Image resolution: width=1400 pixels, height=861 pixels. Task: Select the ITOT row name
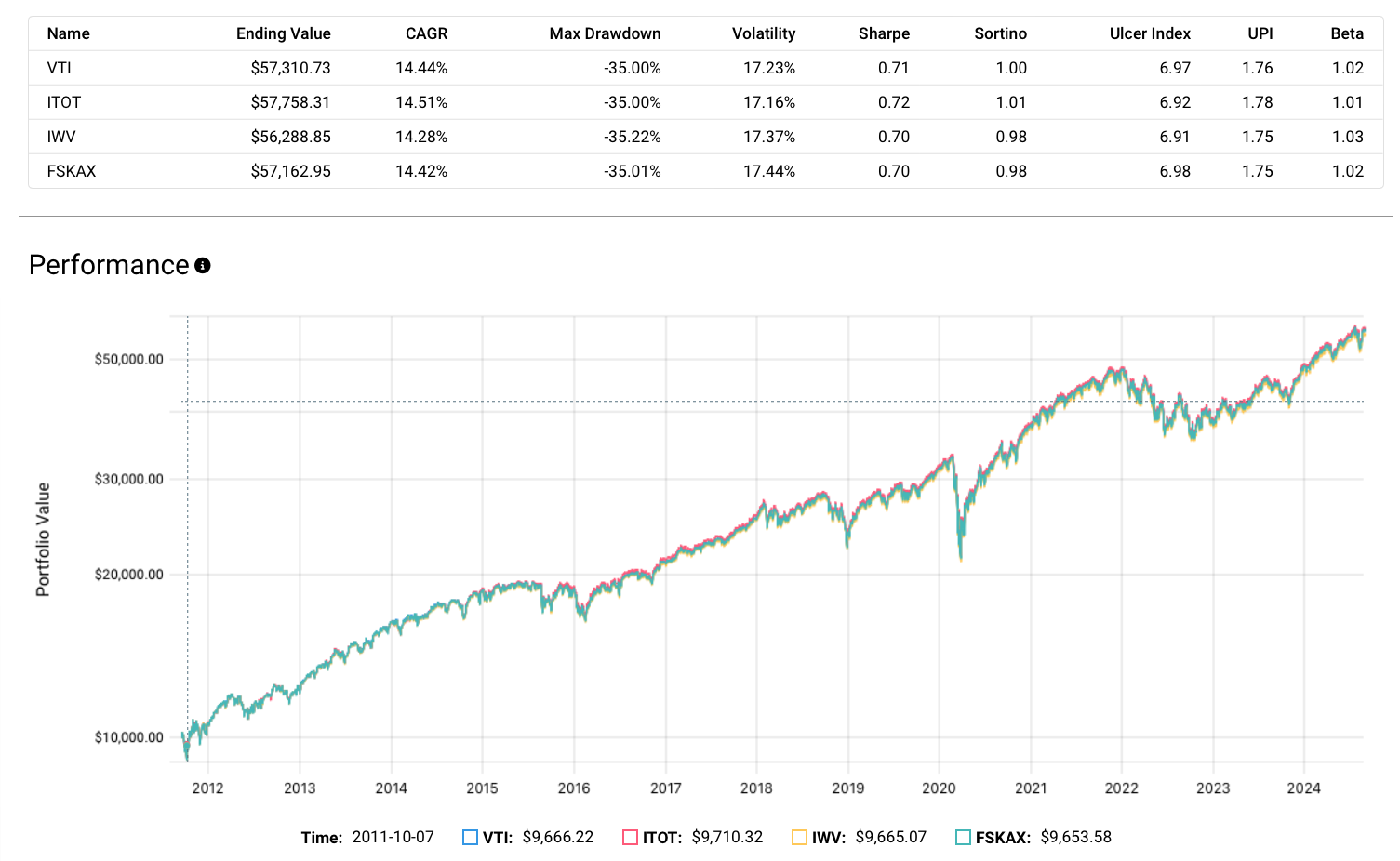(64, 102)
